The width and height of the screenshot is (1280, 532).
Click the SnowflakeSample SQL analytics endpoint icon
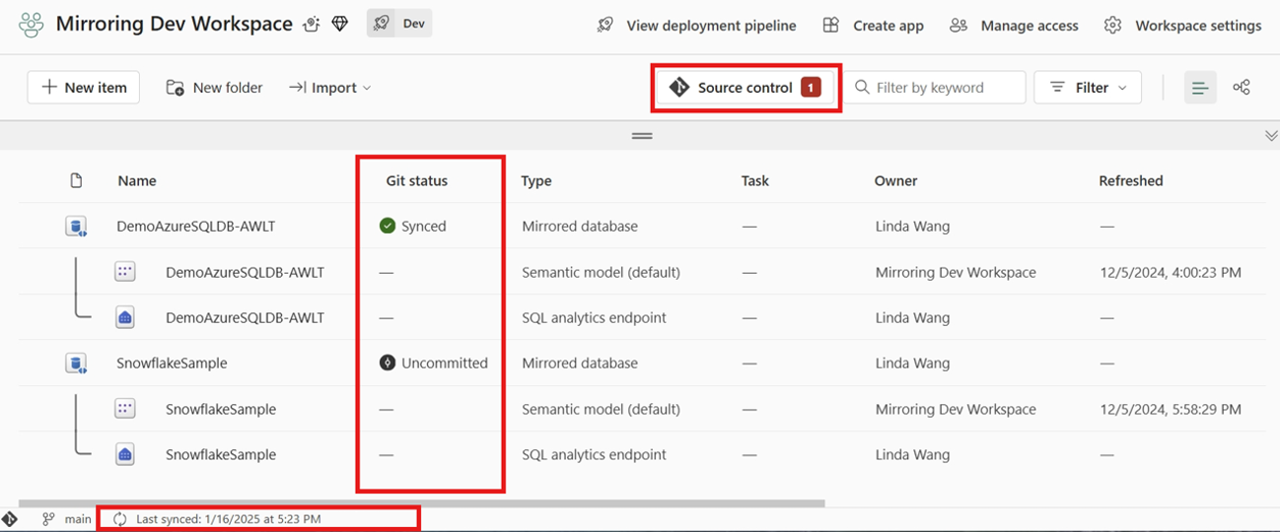click(125, 454)
